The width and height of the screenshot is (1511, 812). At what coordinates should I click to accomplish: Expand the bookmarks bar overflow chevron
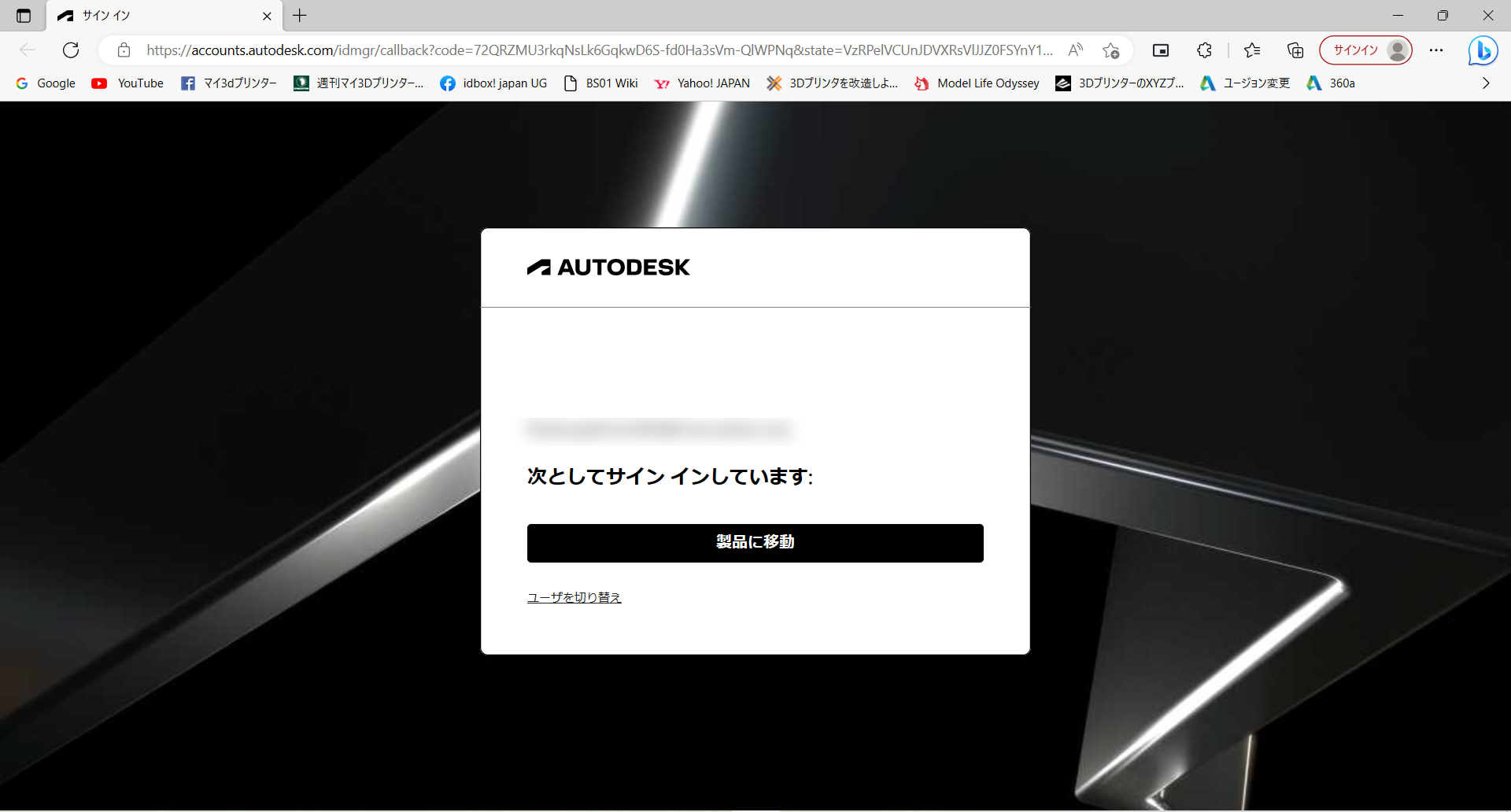click(x=1486, y=83)
